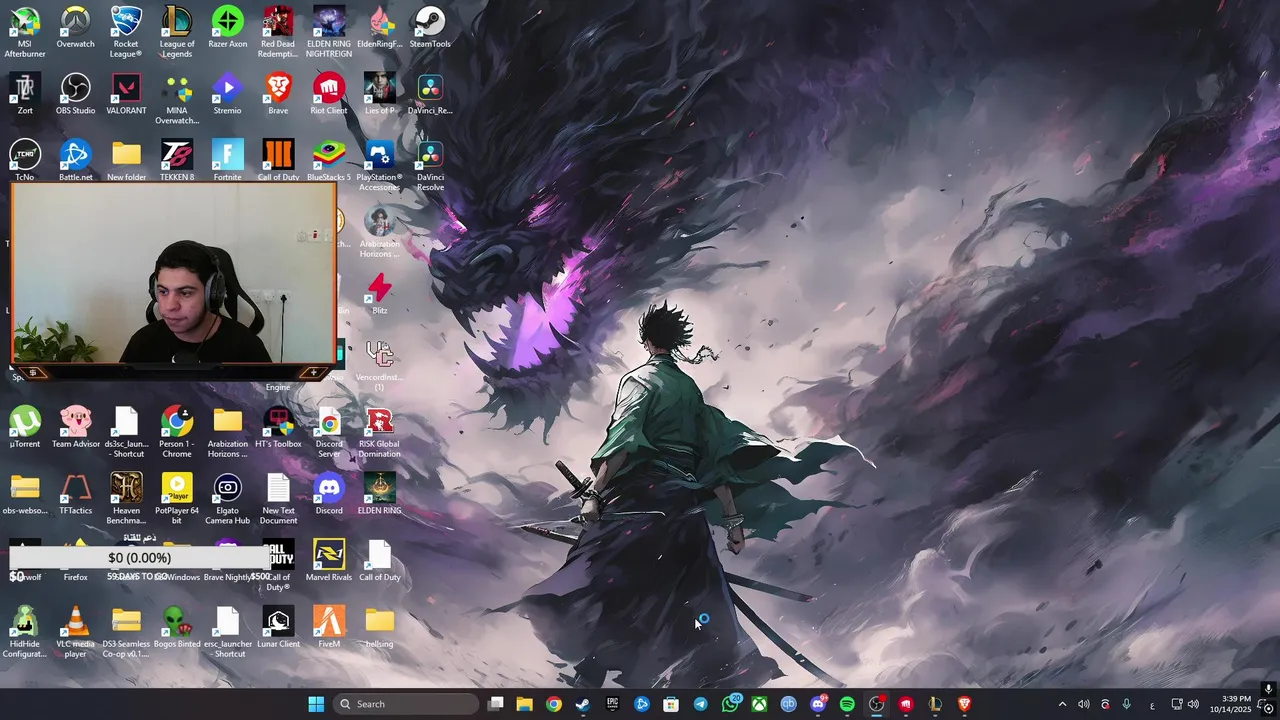Open Riot Client desktop shortcut

(329, 95)
